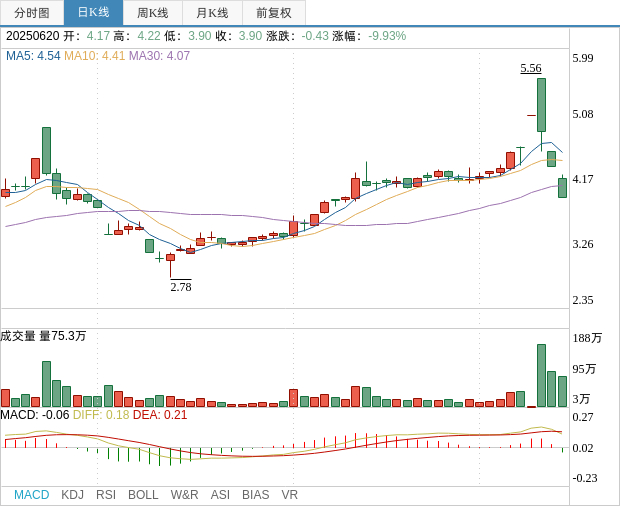This screenshot has height=506, width=620.
Task: Click the tall green candle below 5.56
Action: (x=541, y=105)
